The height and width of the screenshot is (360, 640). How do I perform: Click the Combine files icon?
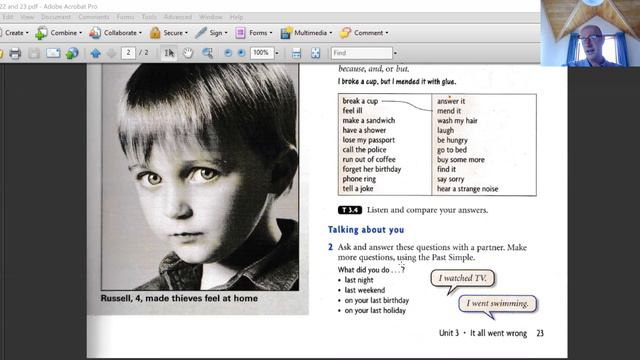[41, 33]
